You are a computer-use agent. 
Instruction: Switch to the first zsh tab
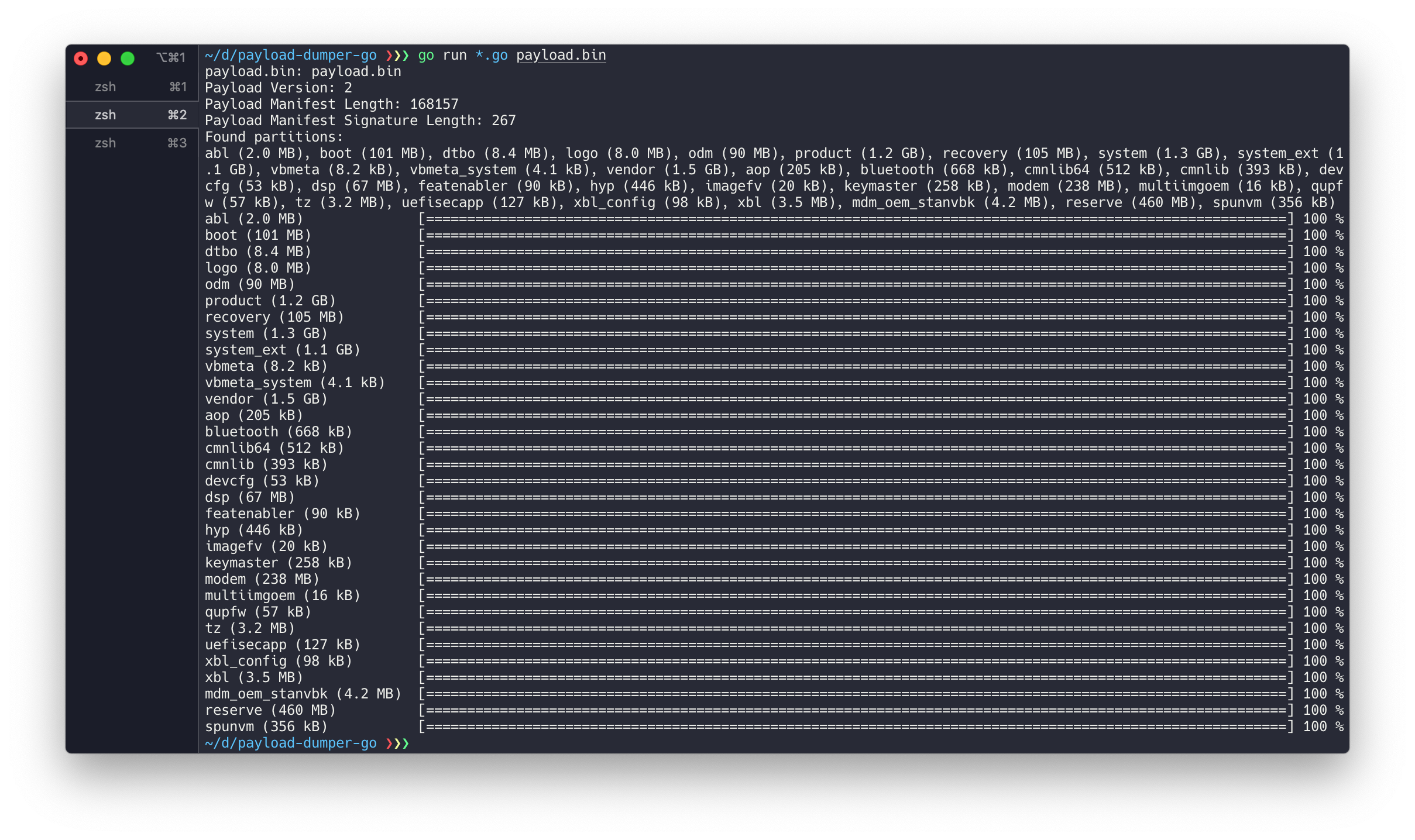coord(105,87)
